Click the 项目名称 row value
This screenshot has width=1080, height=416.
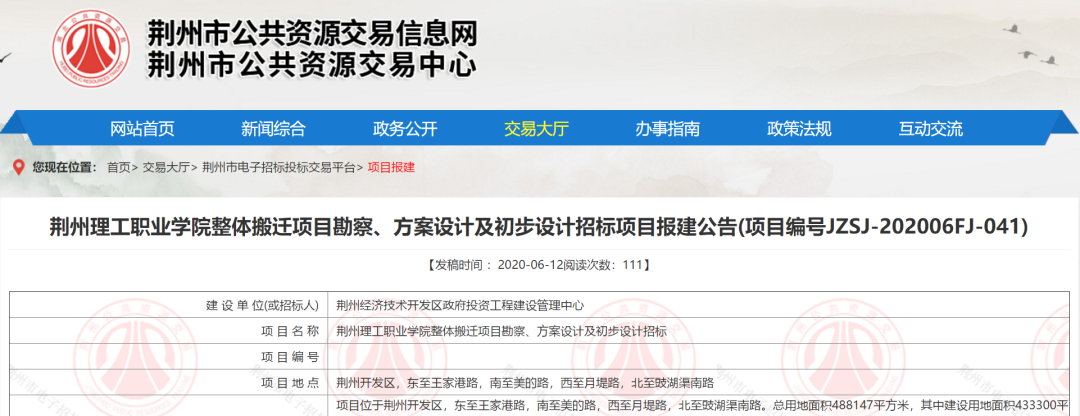click(x=501, y=331)
